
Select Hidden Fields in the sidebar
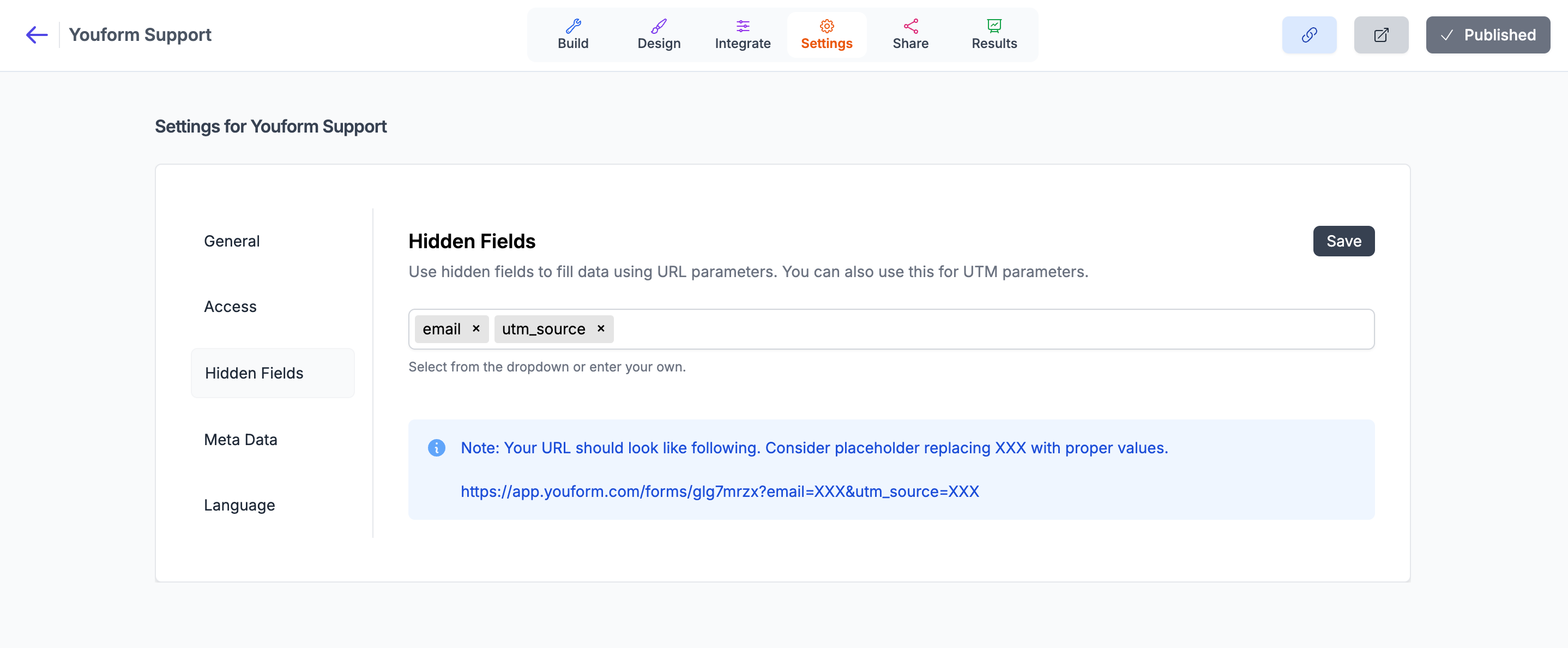click(x=273, y=373)
